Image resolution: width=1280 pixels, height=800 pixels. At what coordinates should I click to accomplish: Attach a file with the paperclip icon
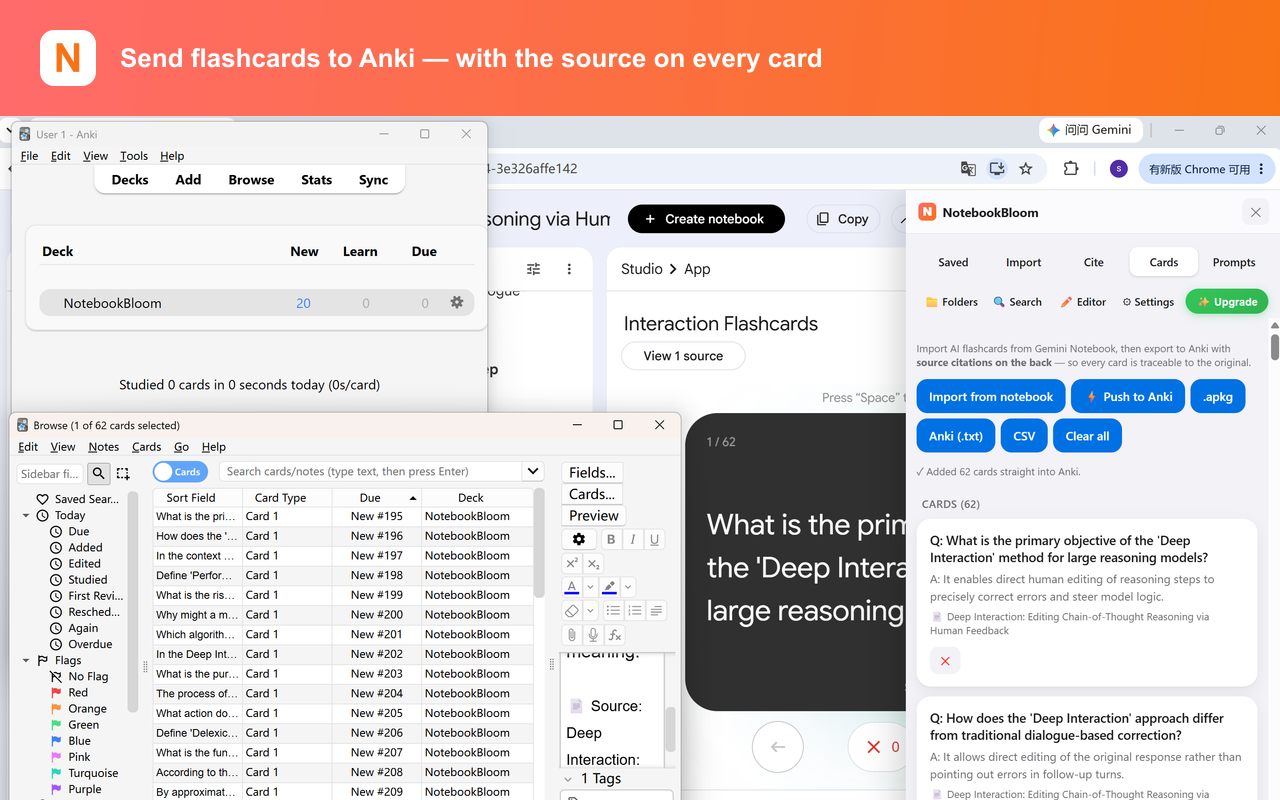(x=572, y=635)
